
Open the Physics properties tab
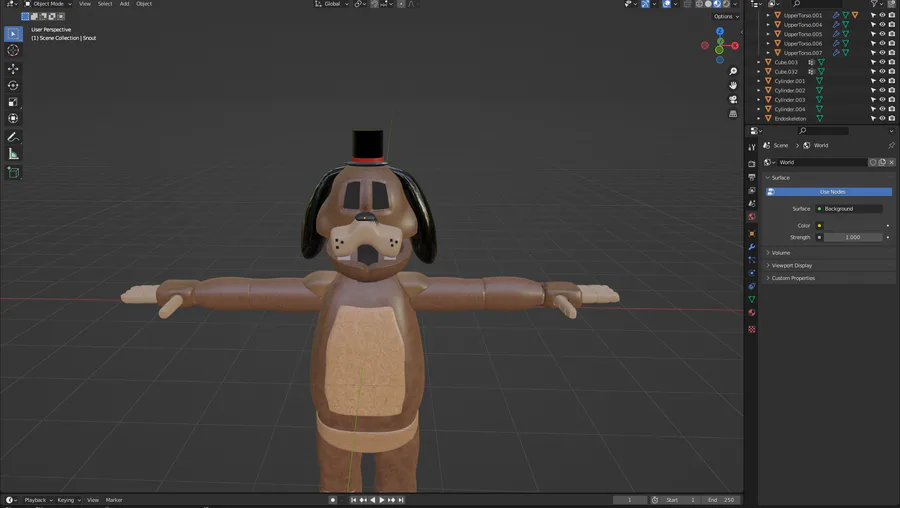752,273
